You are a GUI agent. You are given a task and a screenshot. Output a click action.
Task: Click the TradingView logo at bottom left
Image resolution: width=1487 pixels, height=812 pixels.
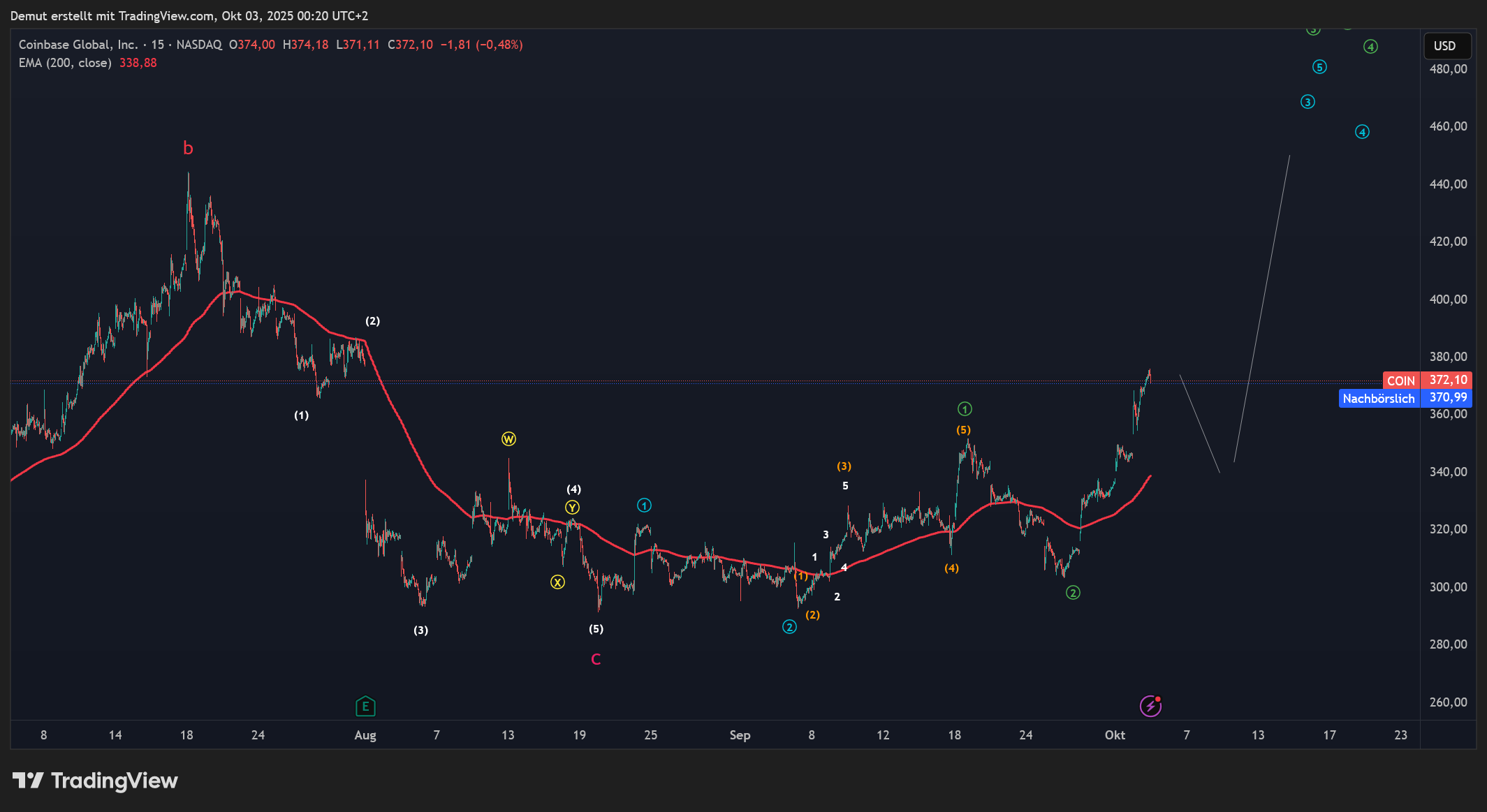[x=95, y=781]
